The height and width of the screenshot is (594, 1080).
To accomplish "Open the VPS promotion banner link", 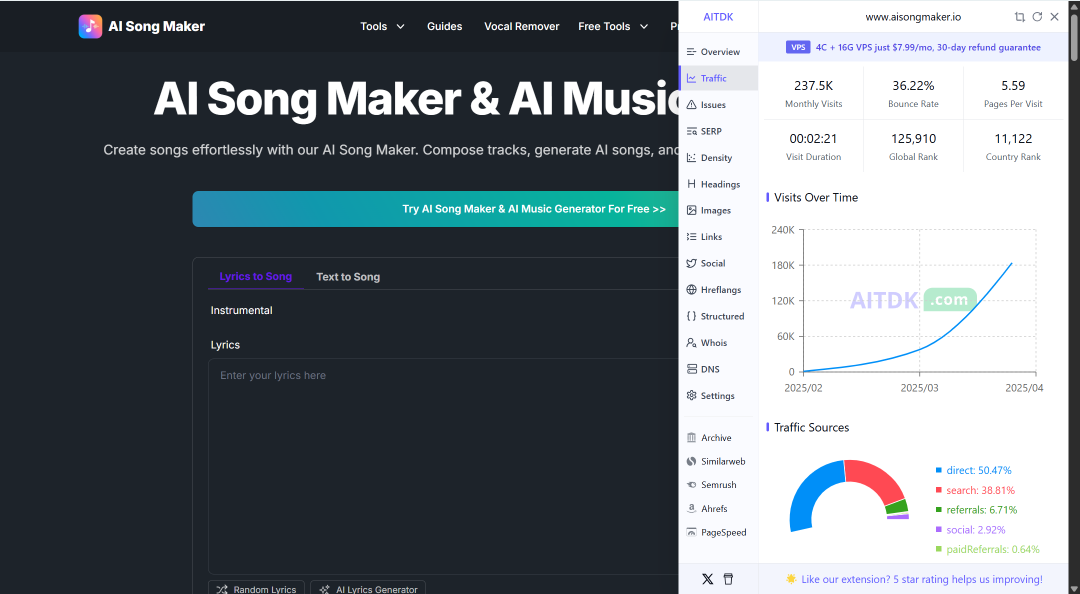I will [x=913, y=48].
